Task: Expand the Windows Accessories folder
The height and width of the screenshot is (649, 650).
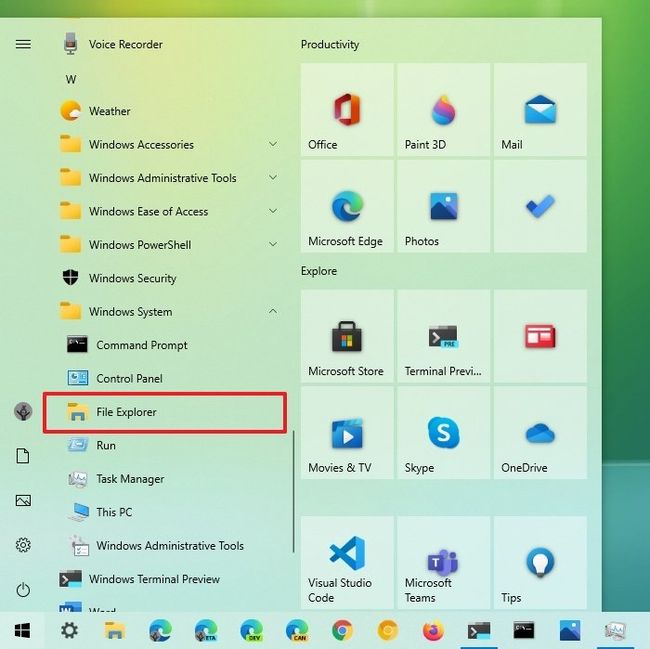Action: pyautogui.click(x=166, y=145)
